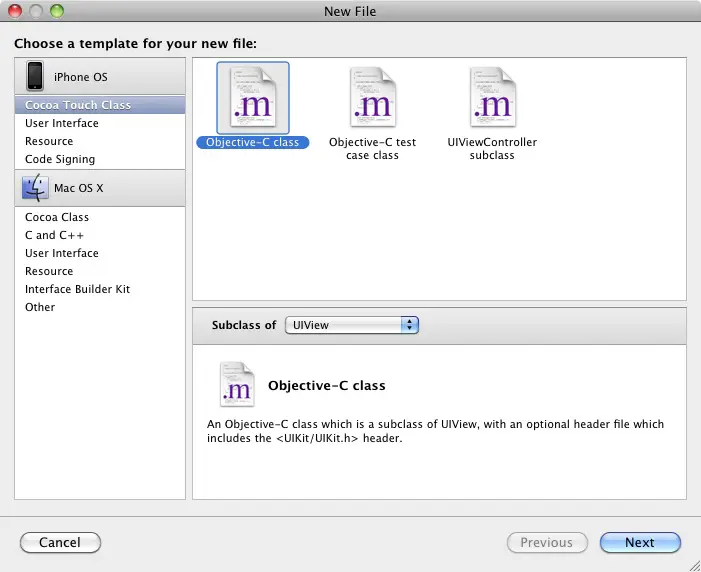The width and height of the screenshot is (701, 572).
Task: Select User Interface under iPhone OS
Action: (100, 123)
